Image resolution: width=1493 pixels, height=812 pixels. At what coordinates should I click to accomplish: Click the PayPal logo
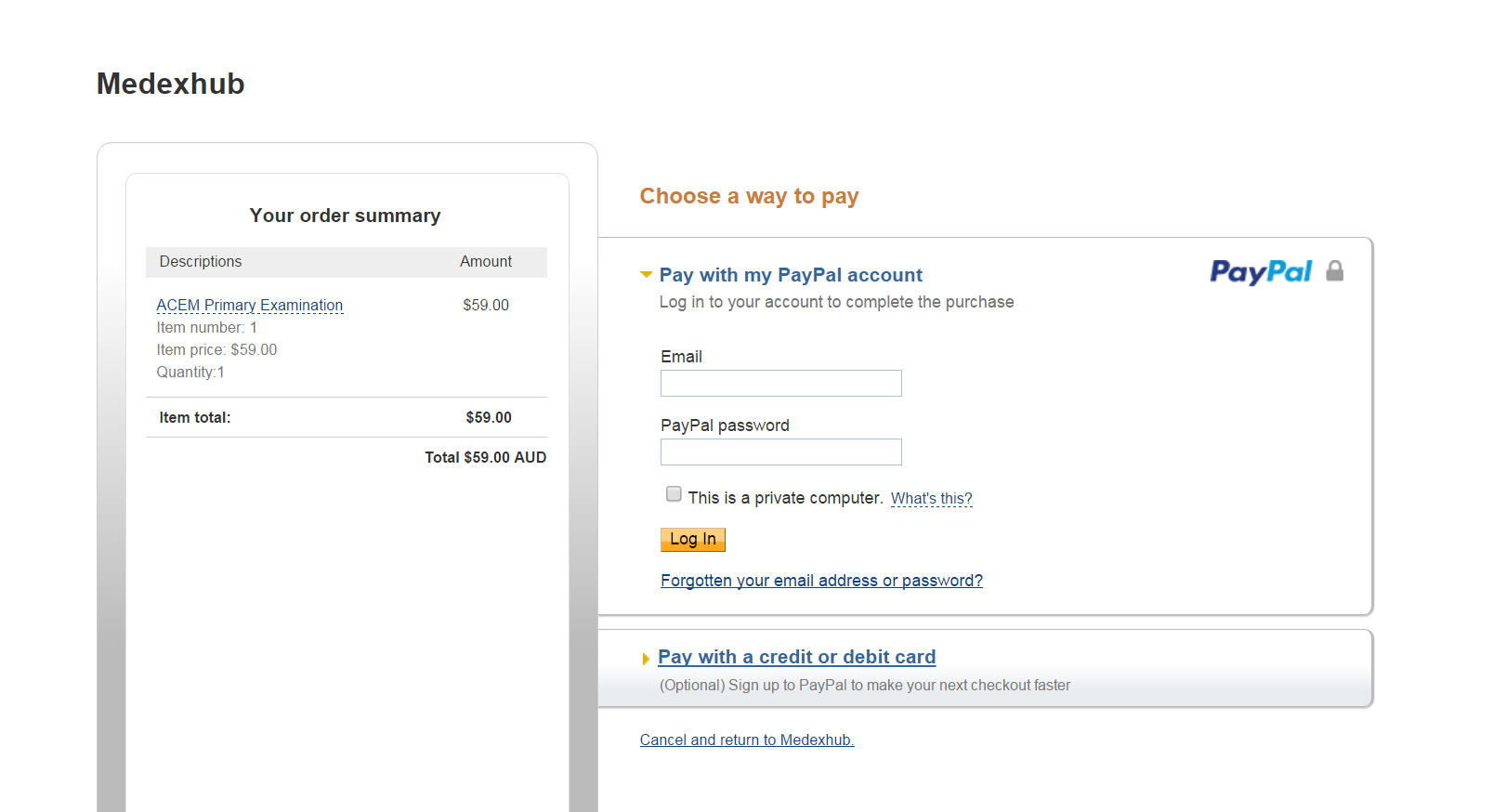pyautogui.click(x=1261, y=271)
